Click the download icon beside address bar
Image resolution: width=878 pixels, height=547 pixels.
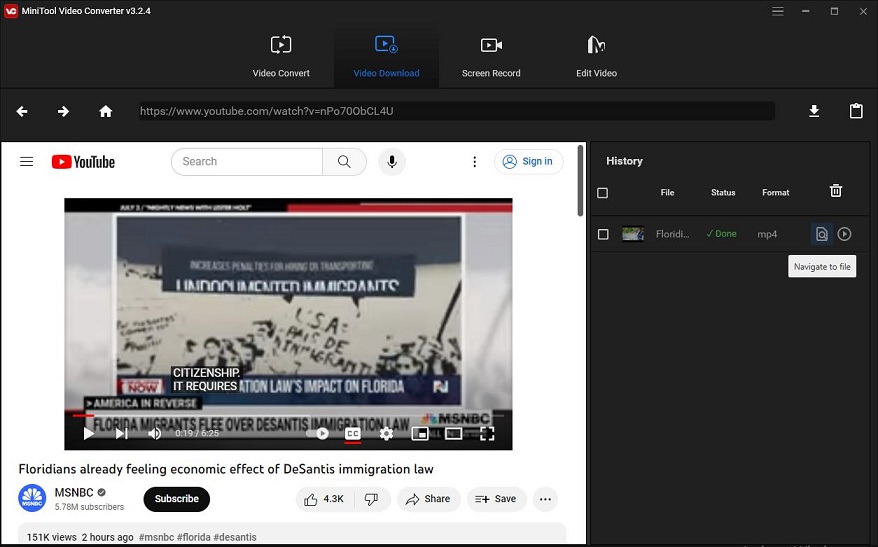coord(814,111)
